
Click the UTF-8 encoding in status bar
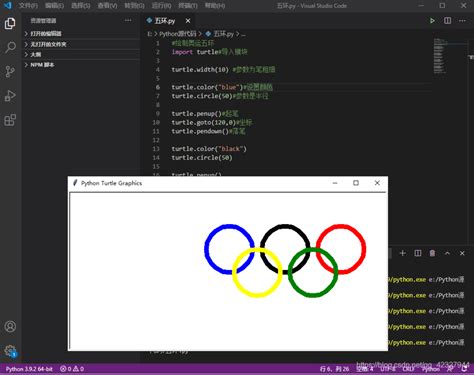tap(388, 369)
